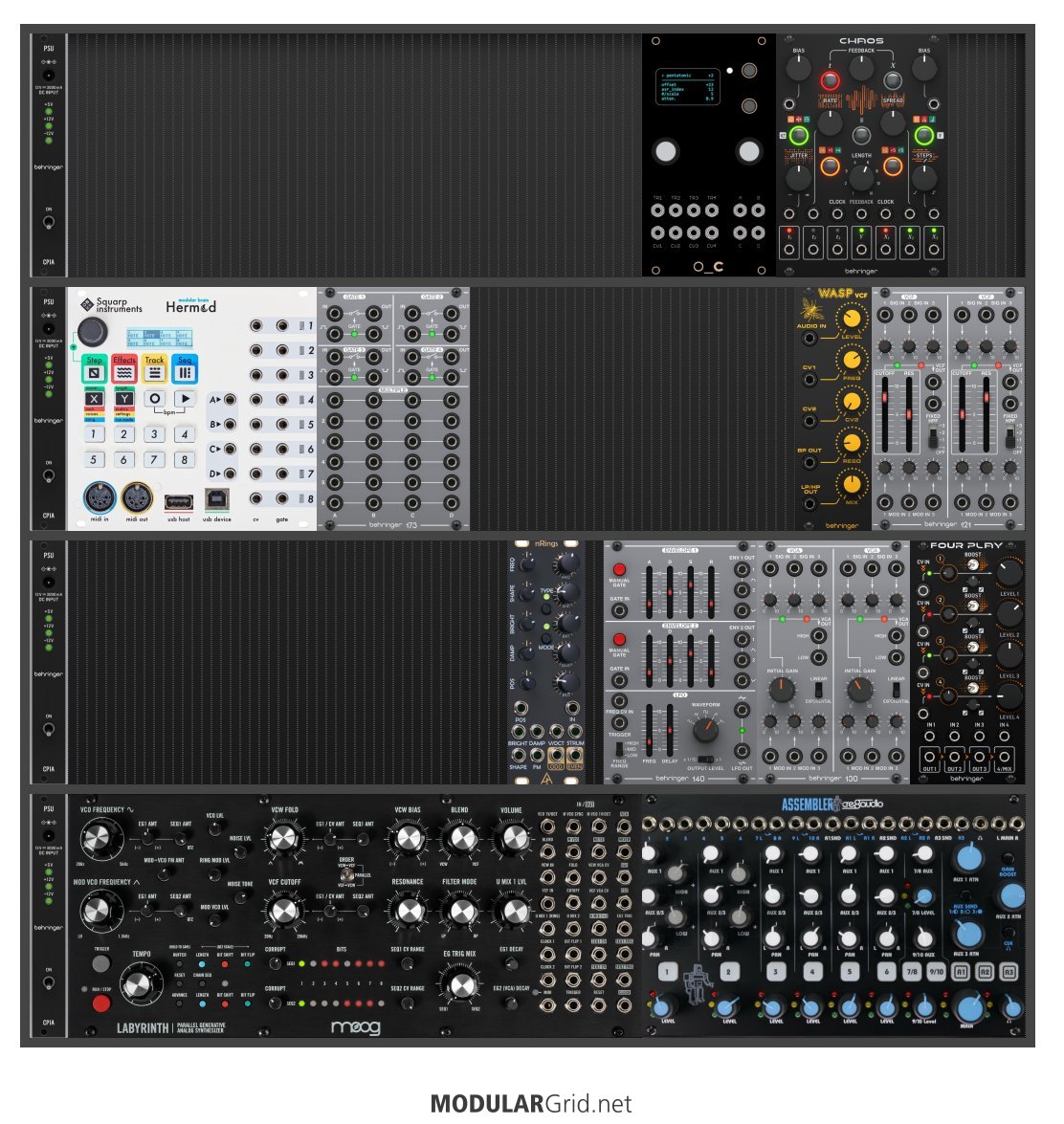Click the Hermod small LCD display
Image resolution: width=1064 pixels, height=1124 pixels.
[x=159, y=338]
